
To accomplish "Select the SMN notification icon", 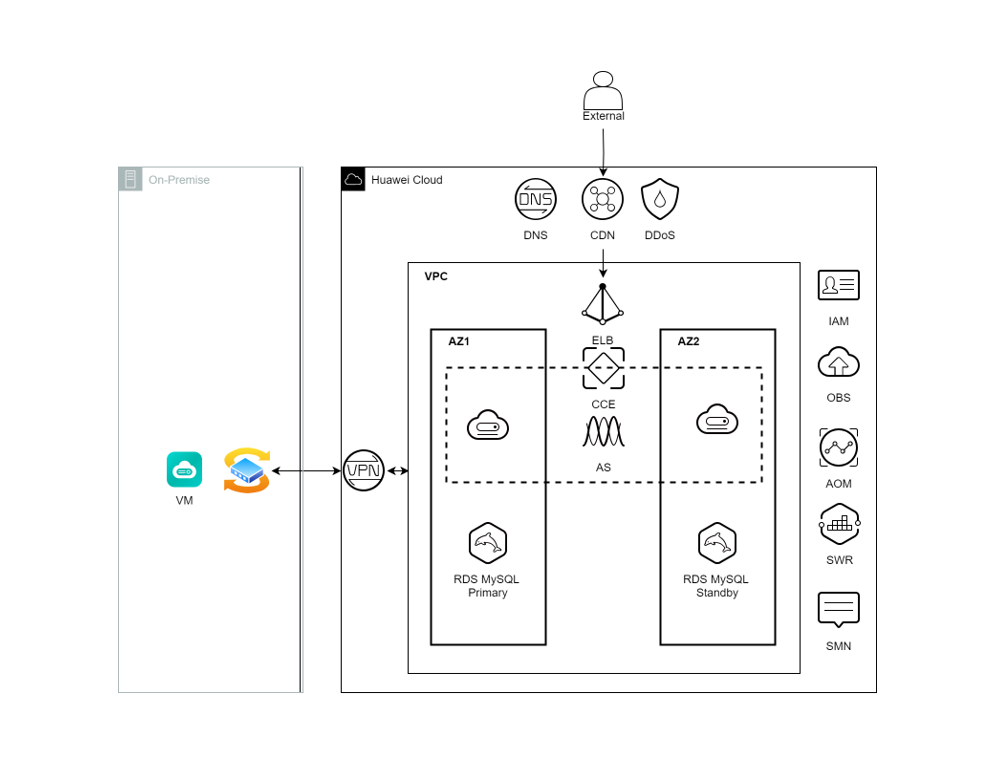I will [x=838, y=610].
